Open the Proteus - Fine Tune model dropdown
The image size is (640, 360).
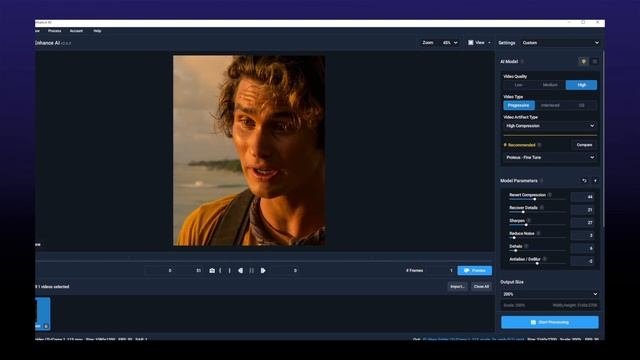[x=550, y=158]
